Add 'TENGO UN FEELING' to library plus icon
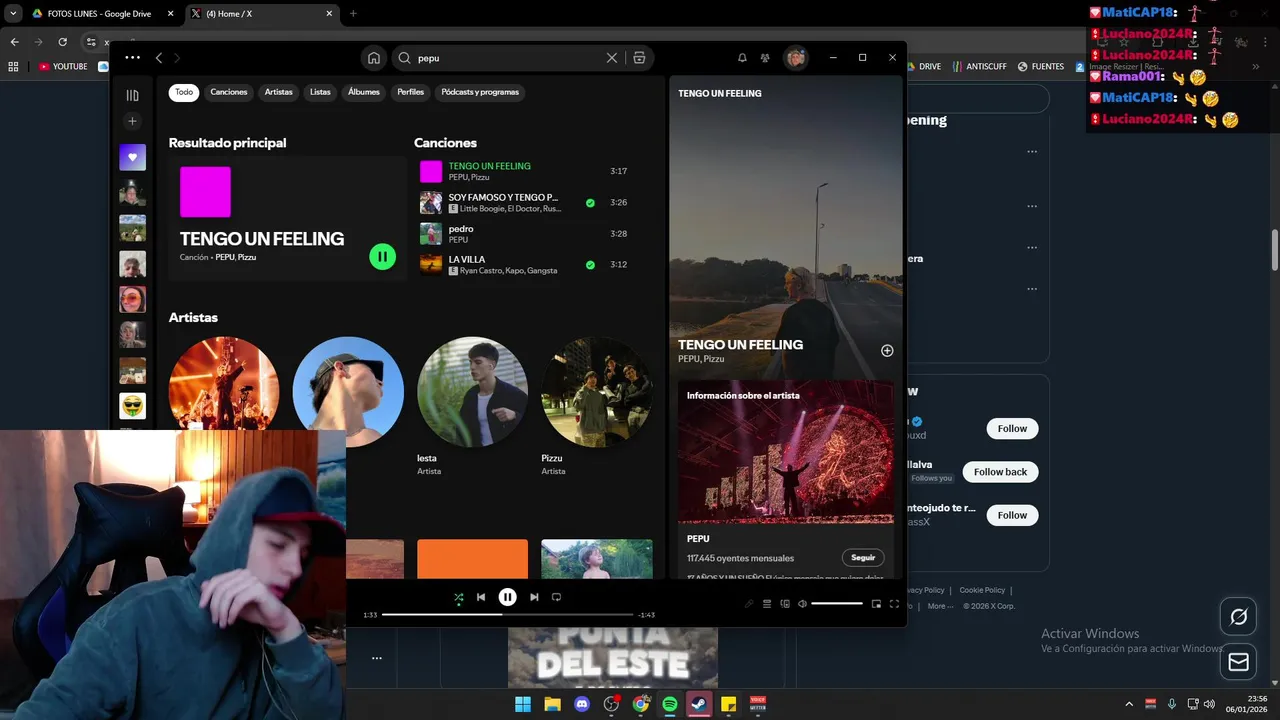This screenshot has width=1280, height=720. pos(887,351)
